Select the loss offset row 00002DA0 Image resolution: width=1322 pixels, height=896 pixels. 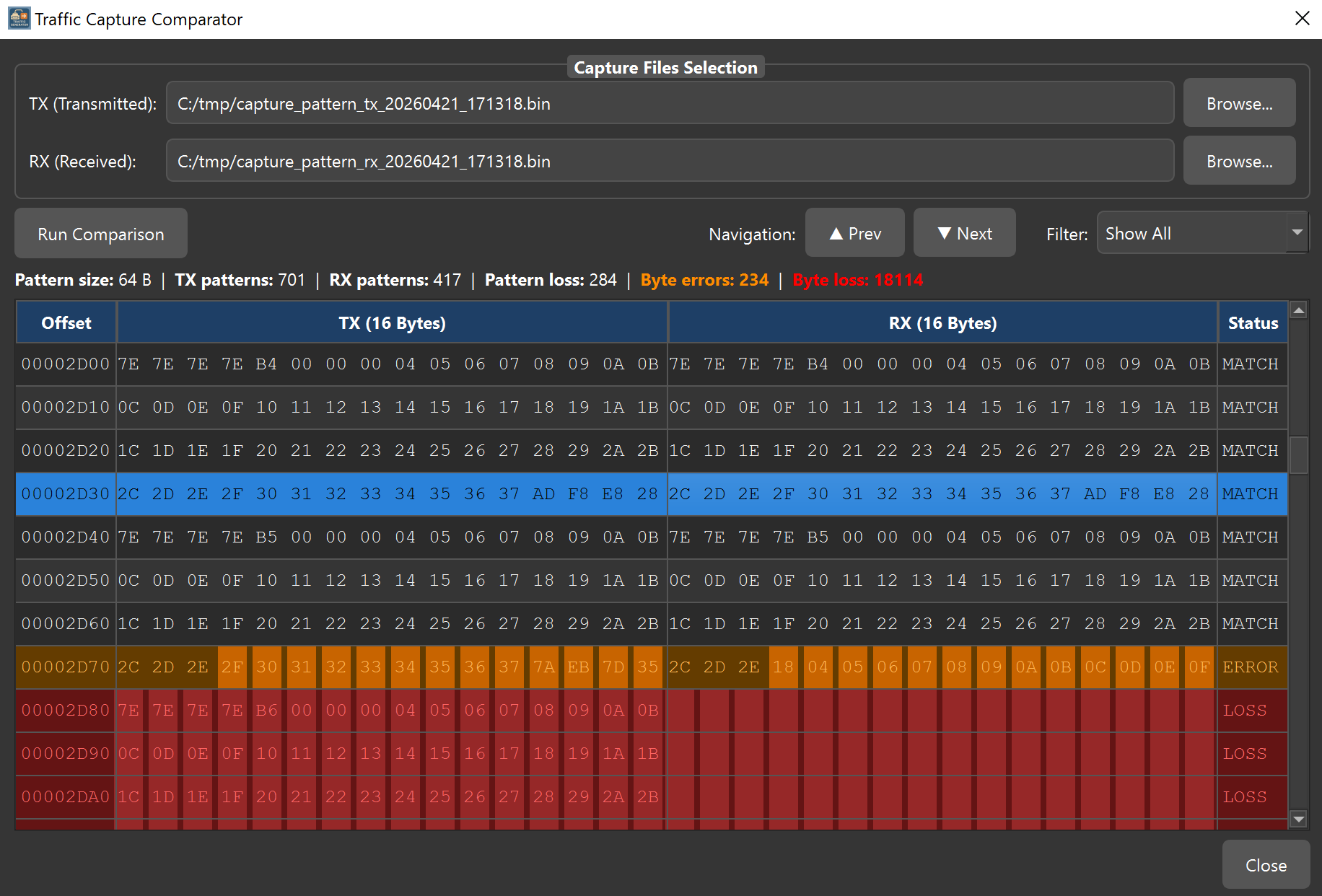(652, 797)
